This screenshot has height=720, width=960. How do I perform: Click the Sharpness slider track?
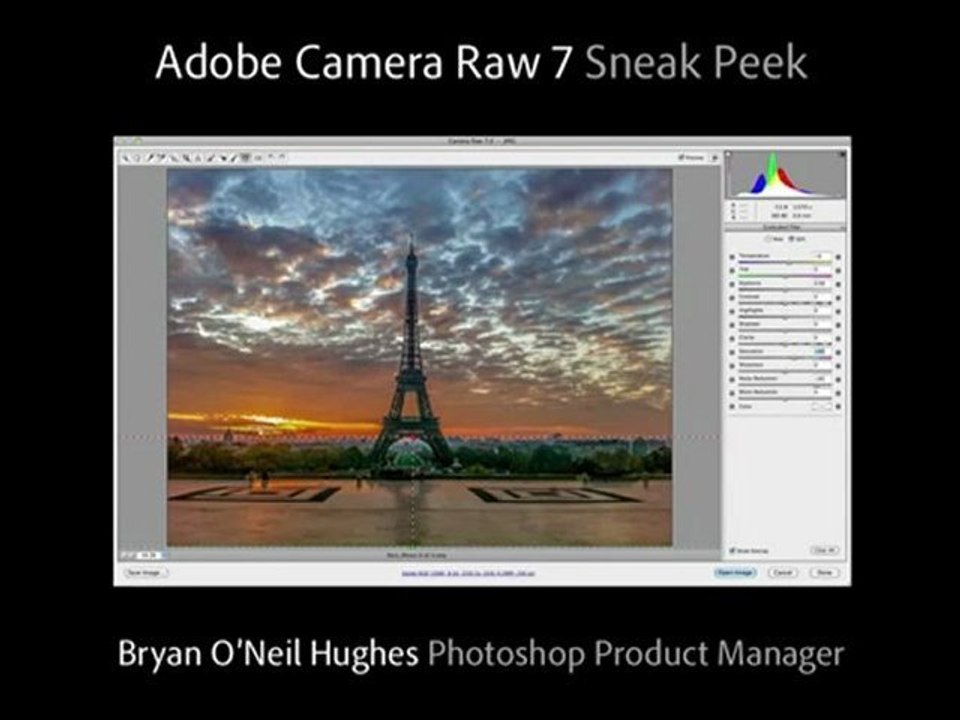coord(785,372)
